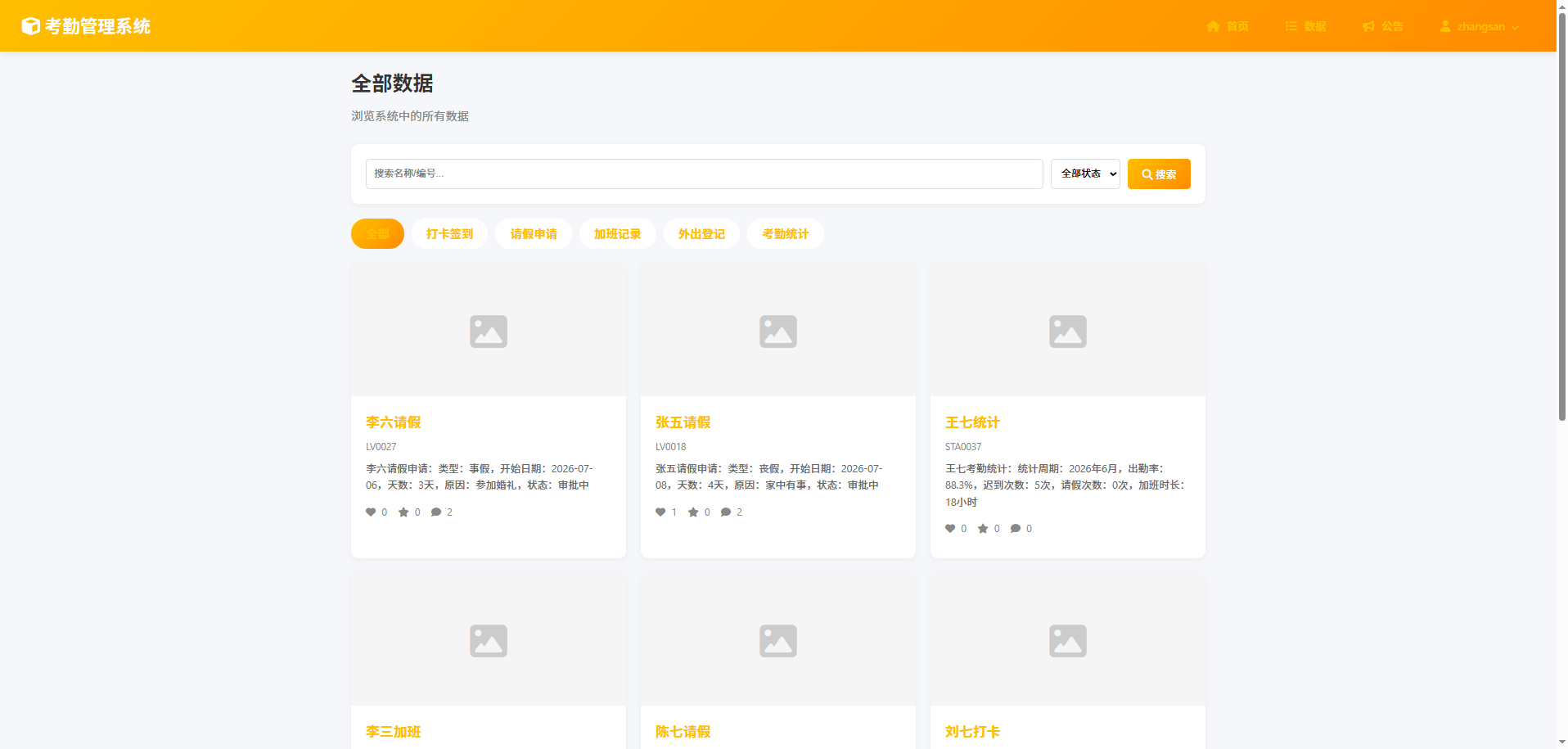1568x749 pixels.
Task: Select the 考勤统计 tab
Action: (785, 233)
